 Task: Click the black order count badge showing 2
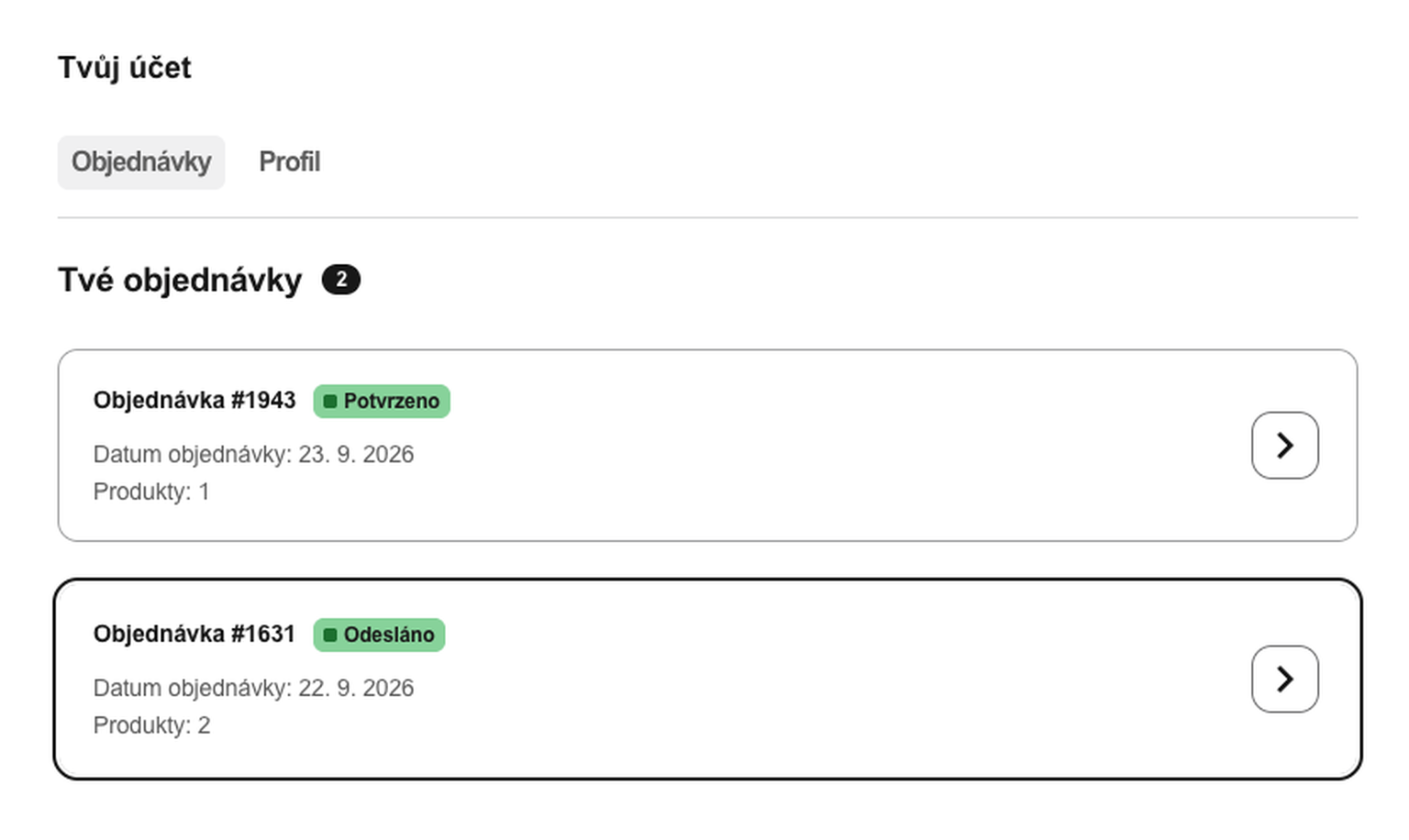tap(341, 280)
